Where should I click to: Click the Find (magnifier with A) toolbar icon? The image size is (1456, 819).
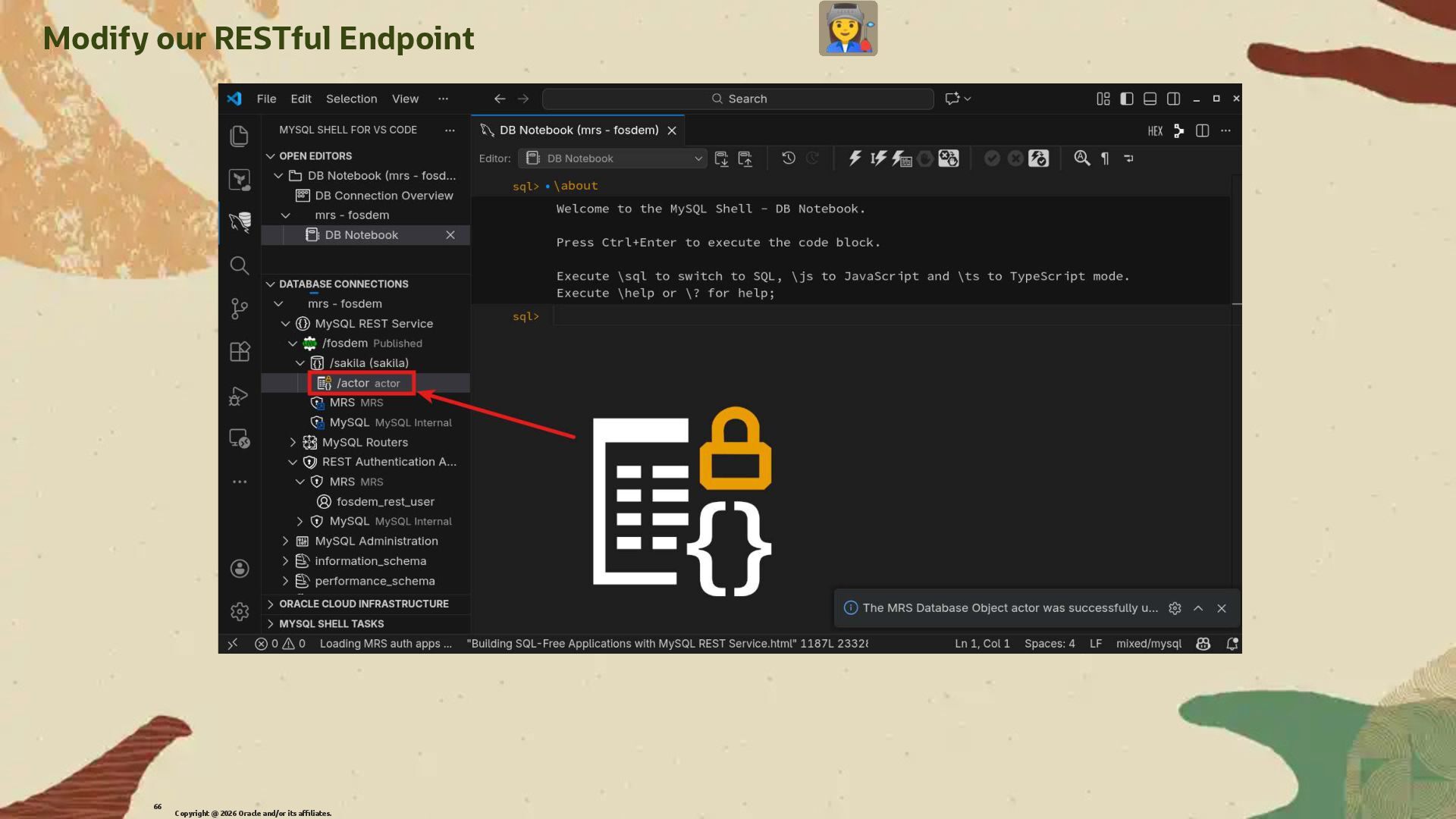(1081, 158)
